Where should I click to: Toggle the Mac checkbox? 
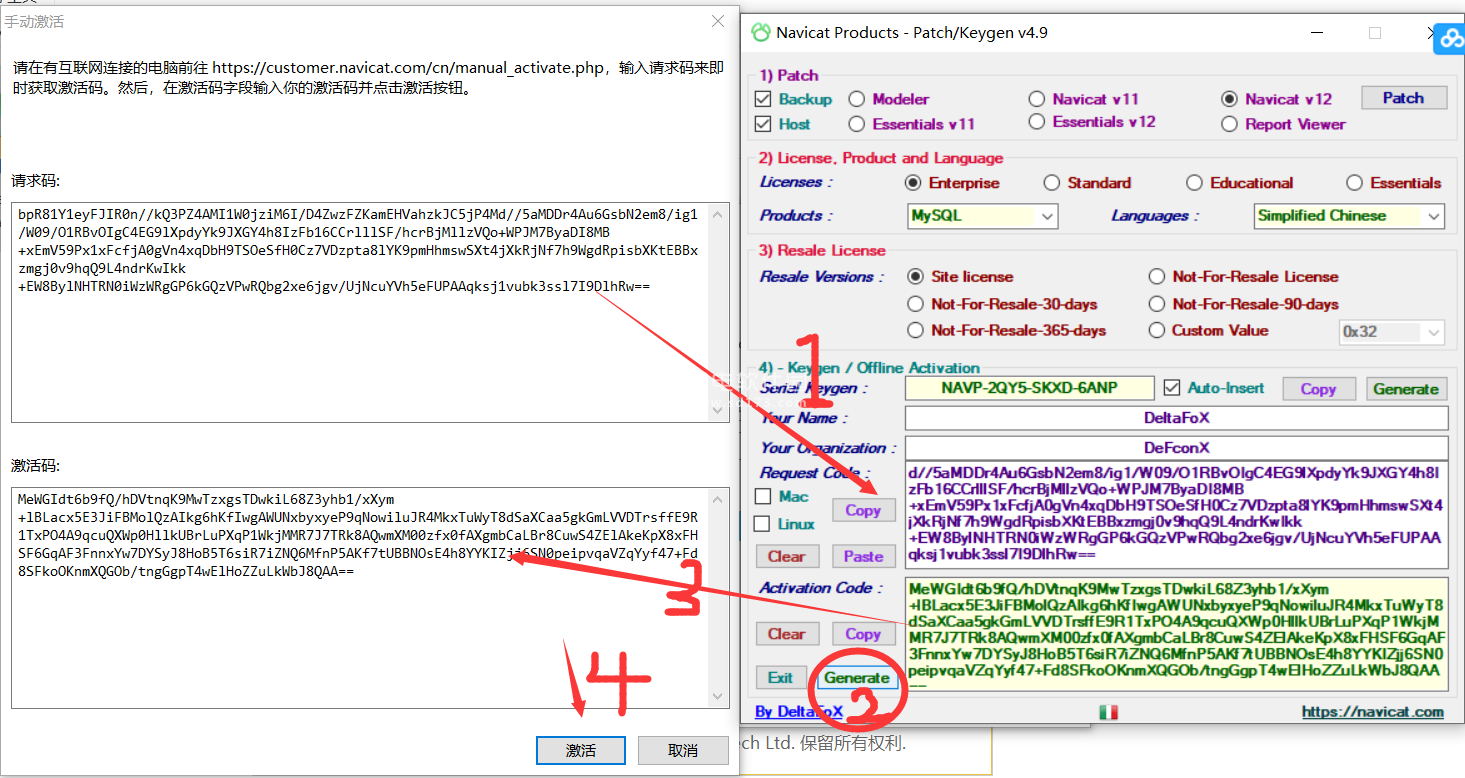click(763, 496)
